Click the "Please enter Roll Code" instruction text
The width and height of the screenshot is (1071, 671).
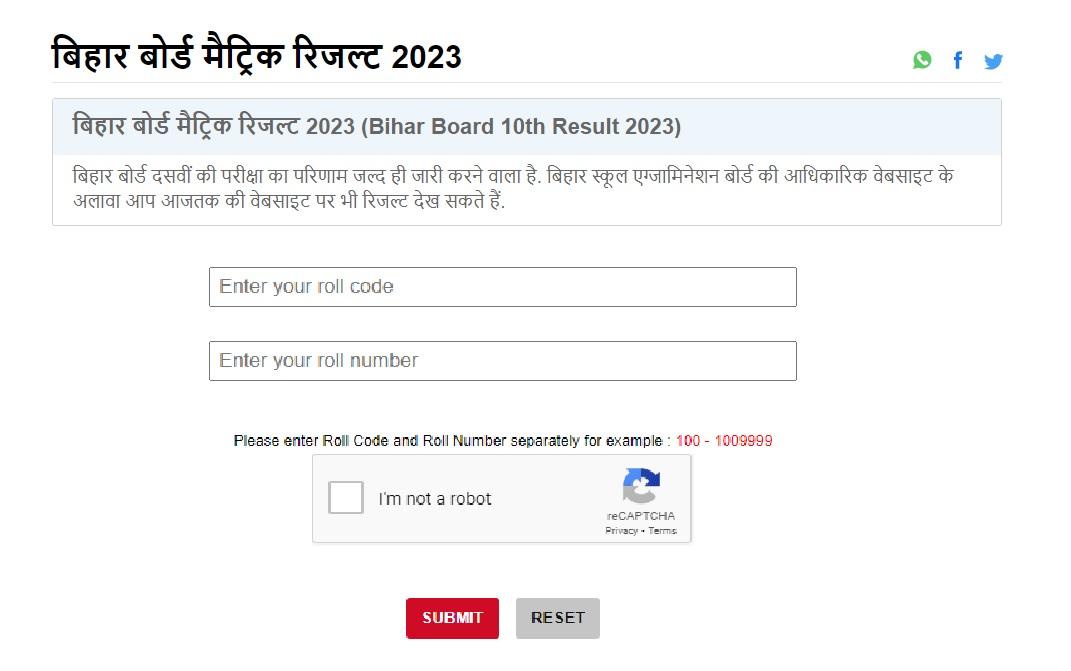click(452, 441)
